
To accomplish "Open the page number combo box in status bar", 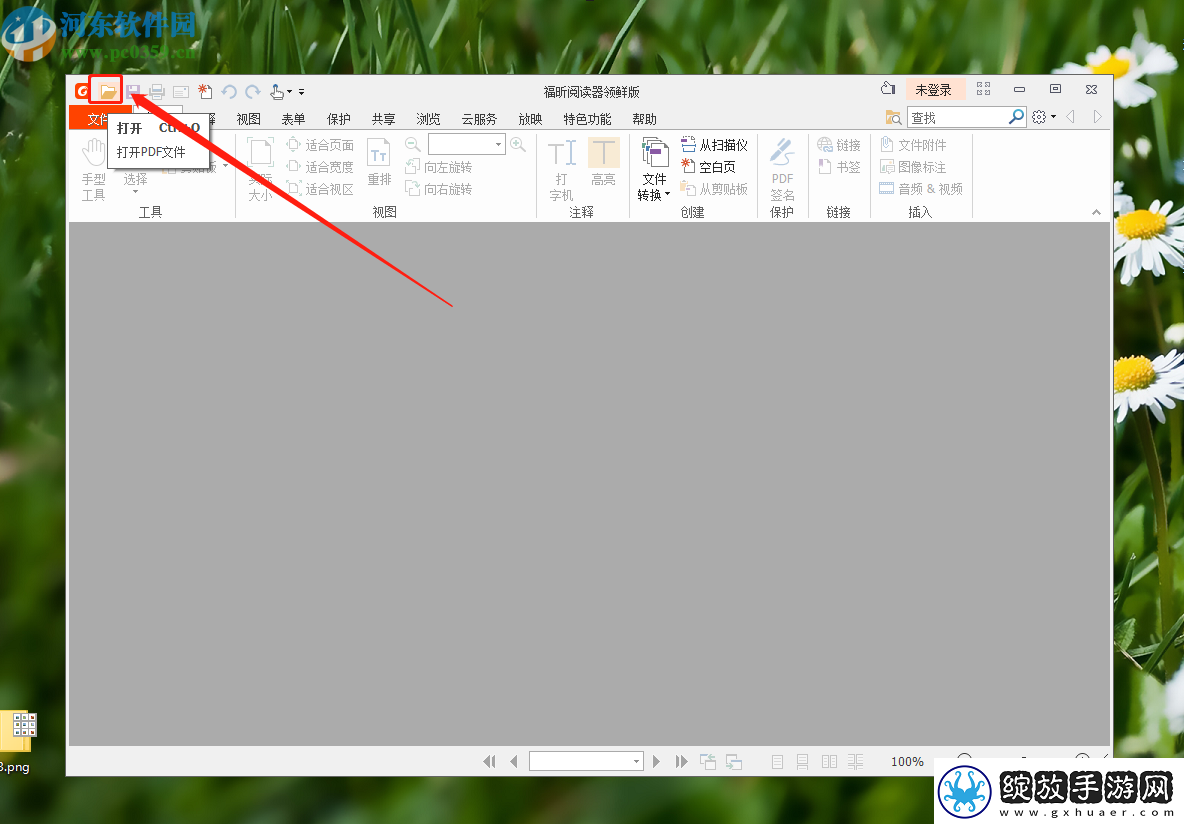I will coord(586,761).
